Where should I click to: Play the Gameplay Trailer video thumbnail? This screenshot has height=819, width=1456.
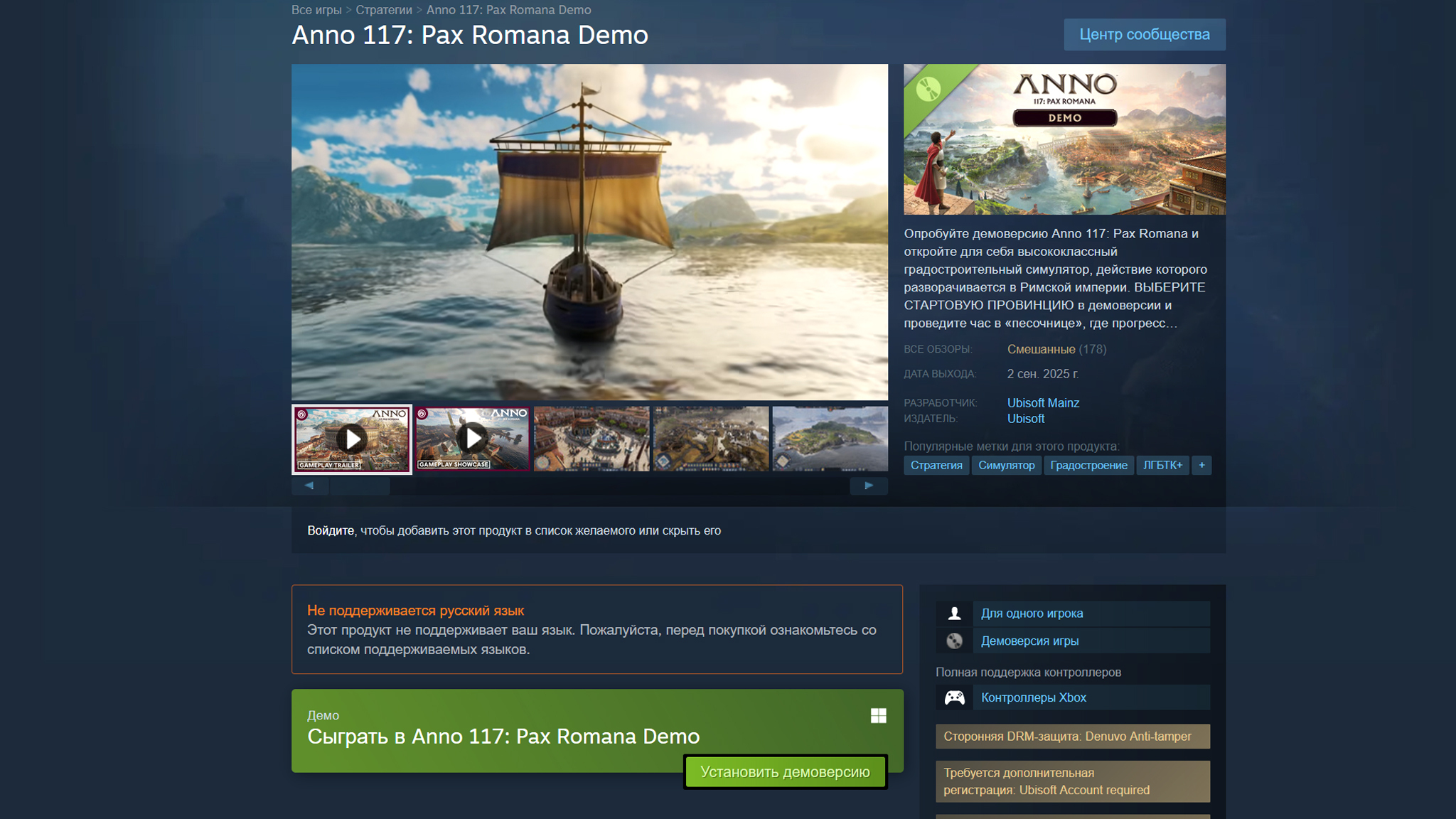click(x=352, y=439)
